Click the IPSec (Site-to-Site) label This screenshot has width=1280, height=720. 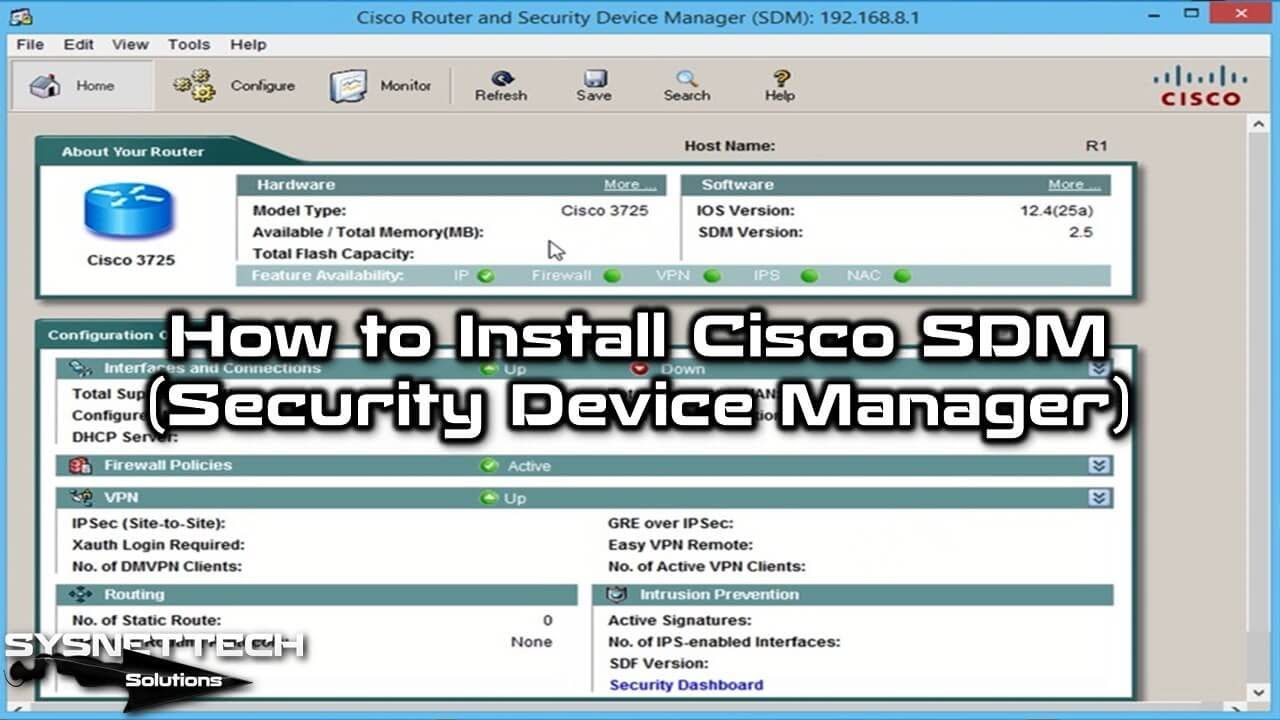[149, 523]
